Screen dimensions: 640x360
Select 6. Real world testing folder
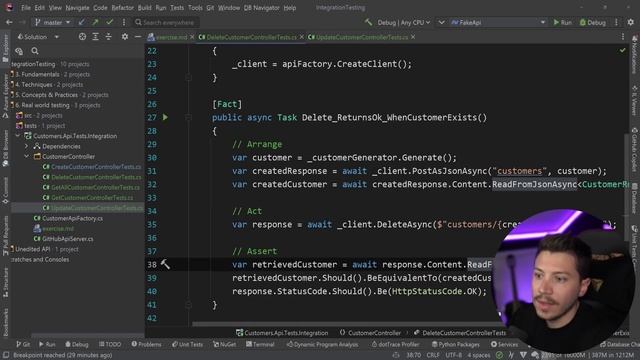point(42,105)
